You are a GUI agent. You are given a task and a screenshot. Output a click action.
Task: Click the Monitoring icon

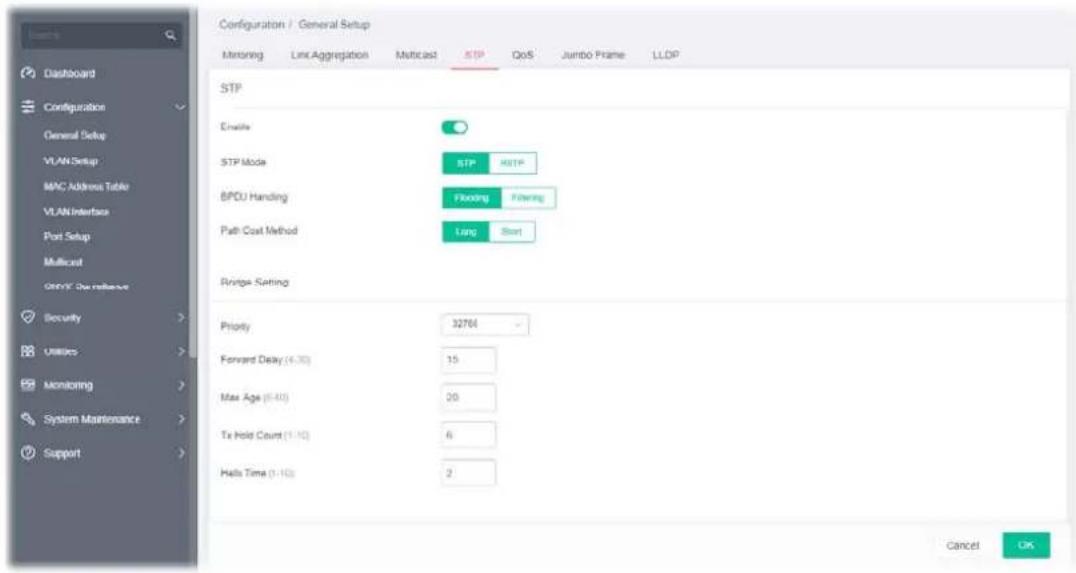click(28, 384)
